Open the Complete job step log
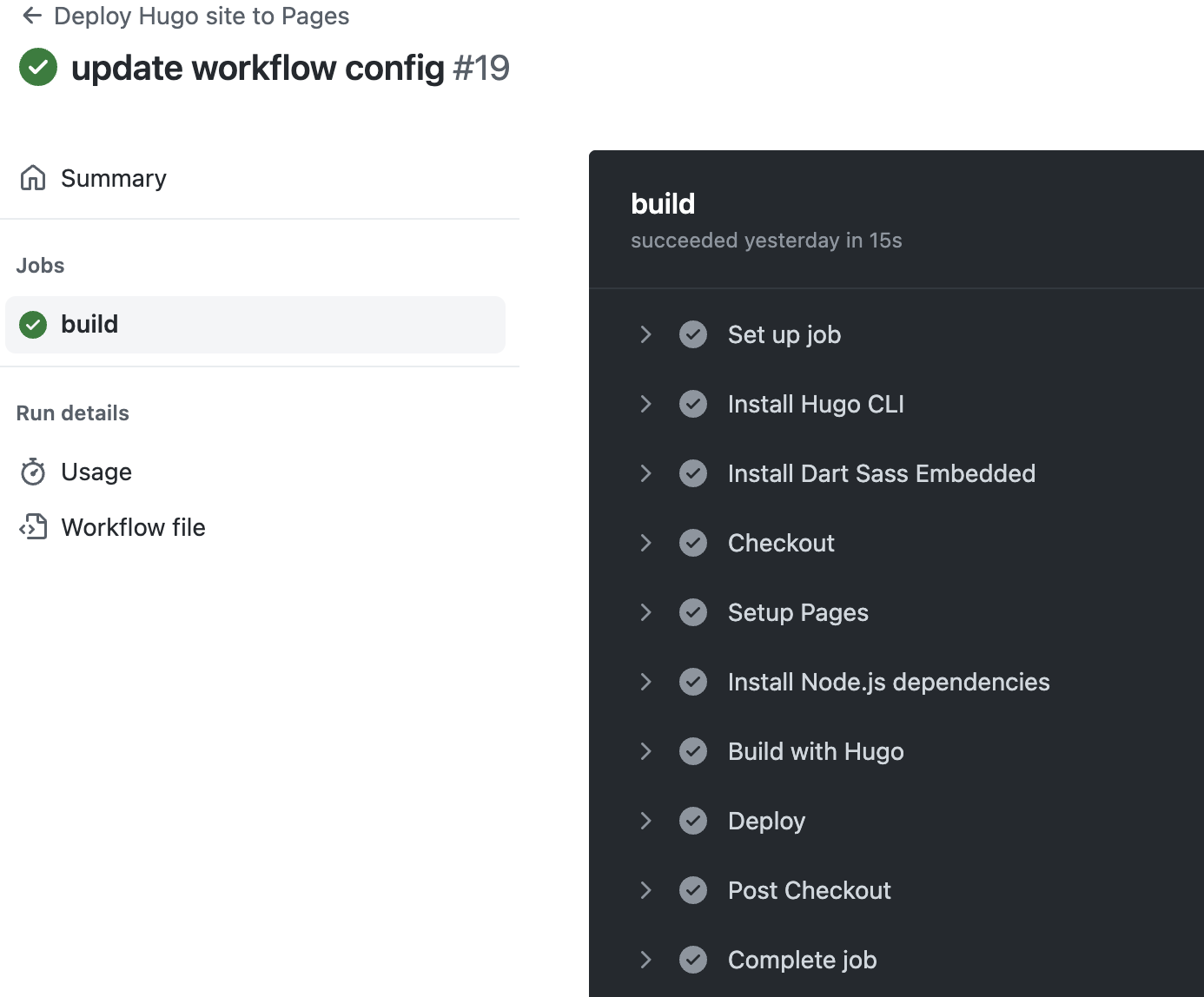 (802, 960)
